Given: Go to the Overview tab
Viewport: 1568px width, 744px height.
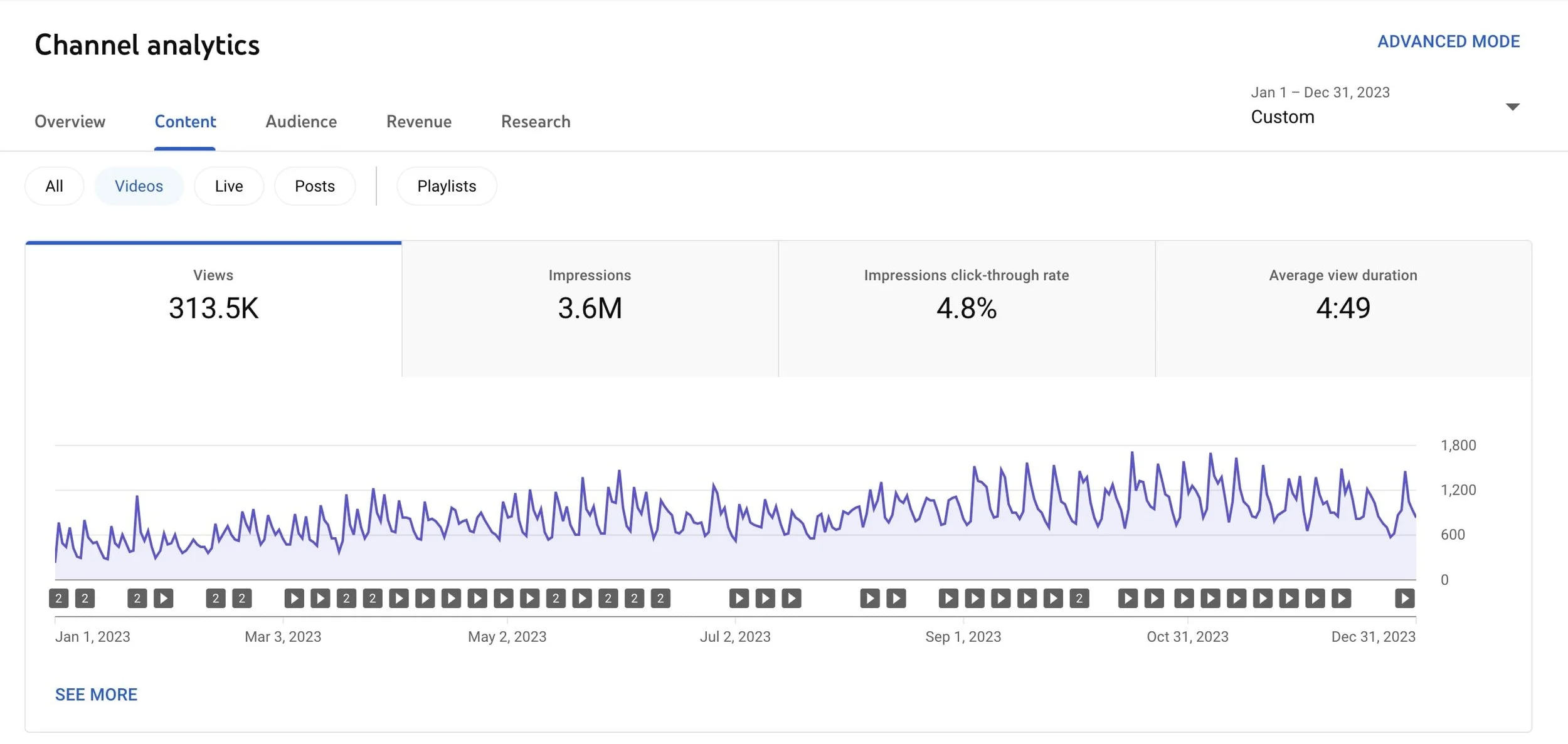Looking at the screenshot, I should [x=70, y=122].
